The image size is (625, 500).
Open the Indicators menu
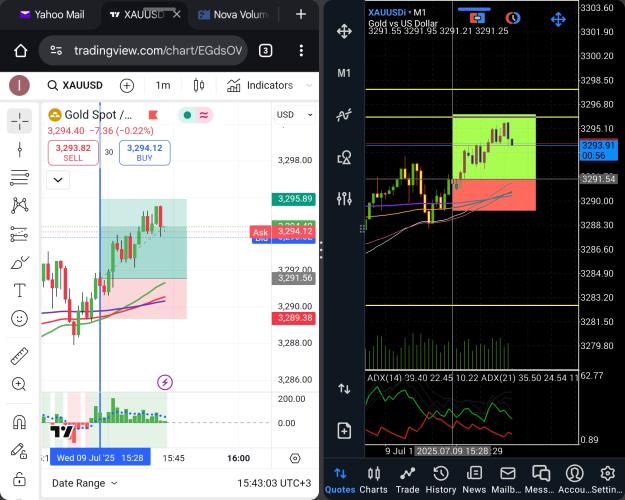click(260, 85)
